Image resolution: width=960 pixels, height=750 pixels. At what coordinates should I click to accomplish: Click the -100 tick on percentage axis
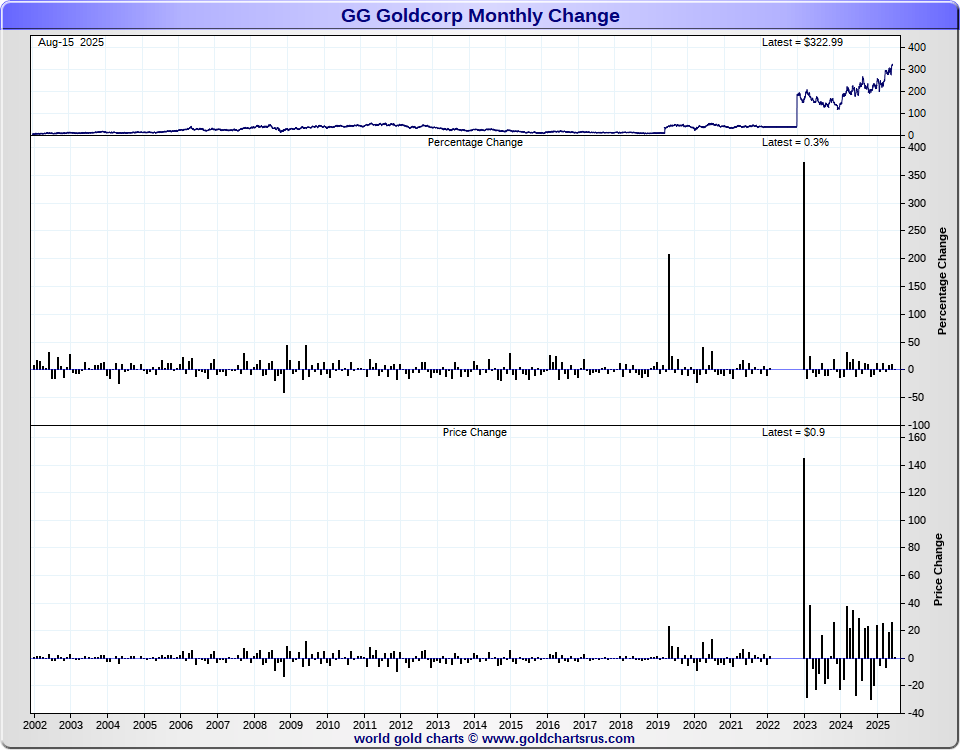click(917, 425)
